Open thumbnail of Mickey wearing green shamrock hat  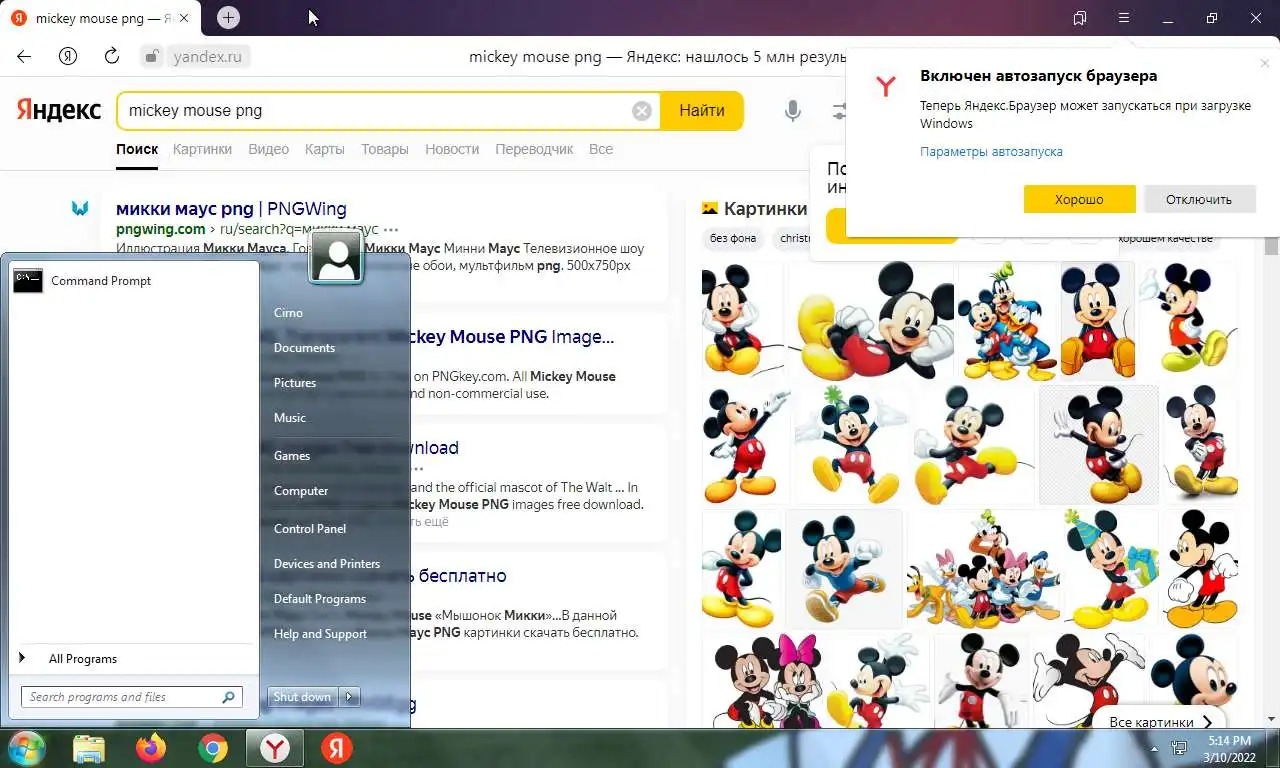point(851,444)
